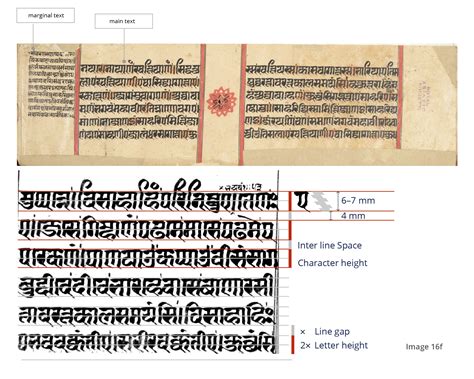
Task: Click the enlarged black script sample image
Action: 148,265
